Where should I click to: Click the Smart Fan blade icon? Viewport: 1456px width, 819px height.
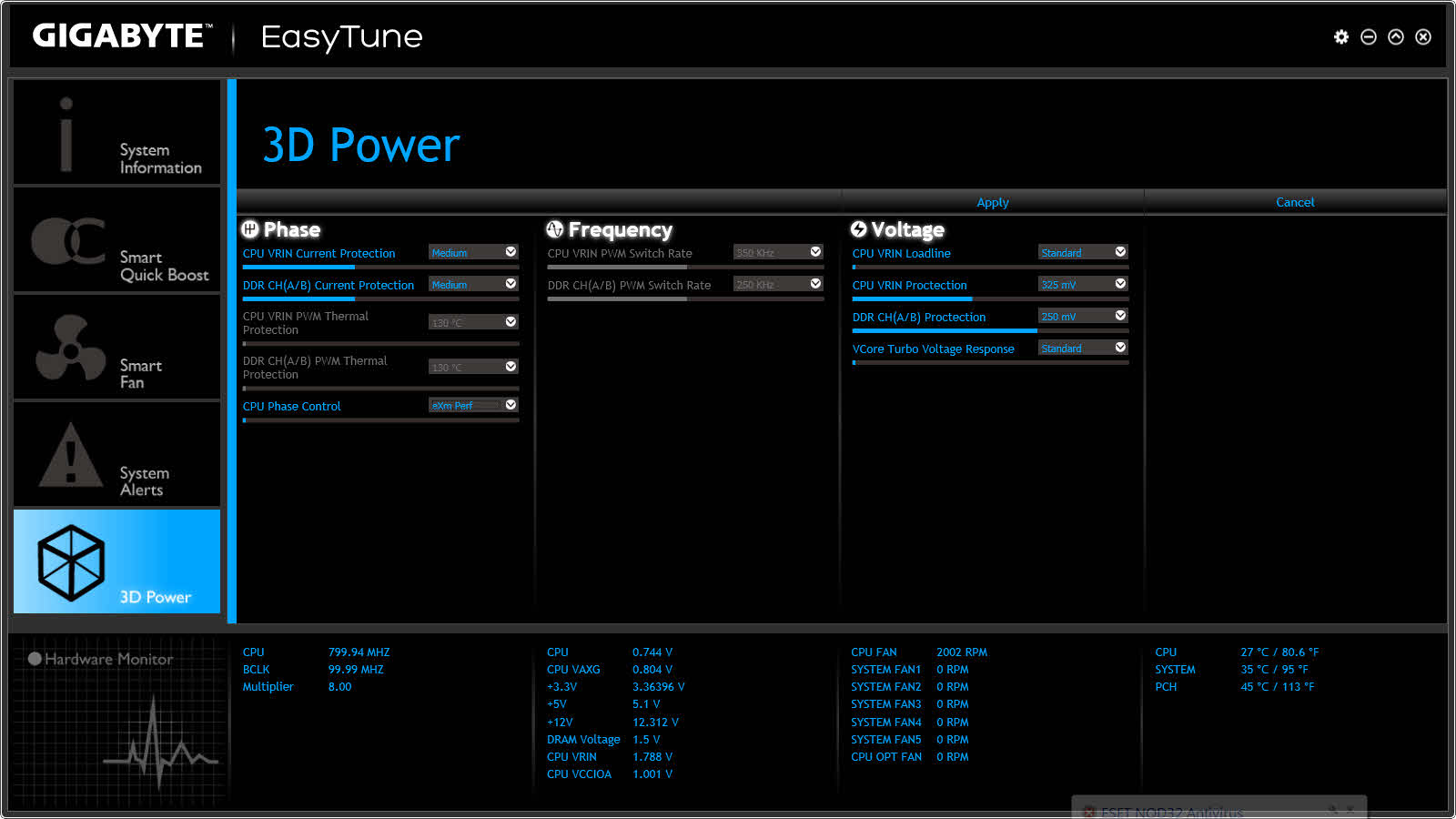[70, 349]
